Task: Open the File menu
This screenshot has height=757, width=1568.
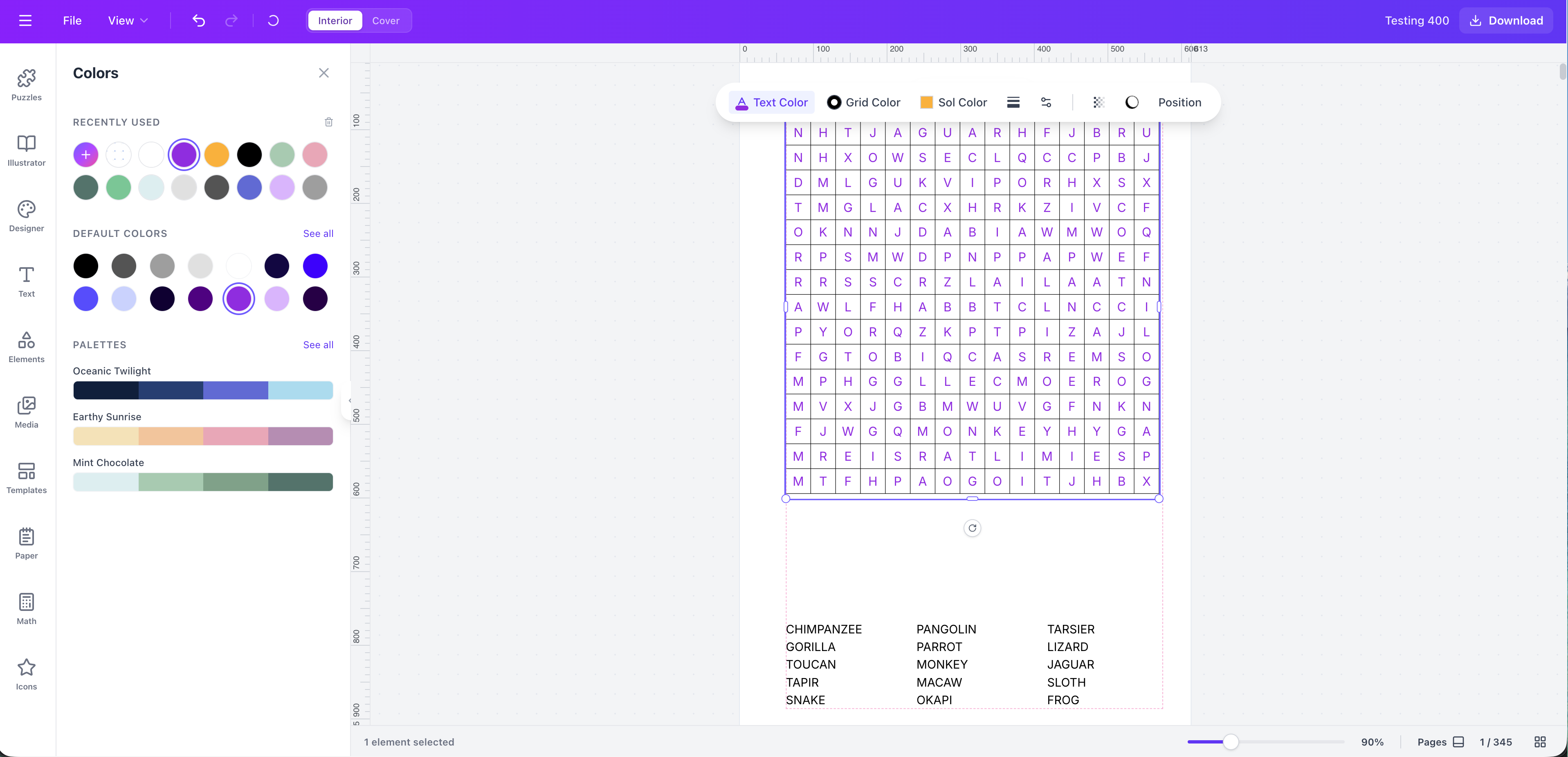Action: [x=72, y=20]
